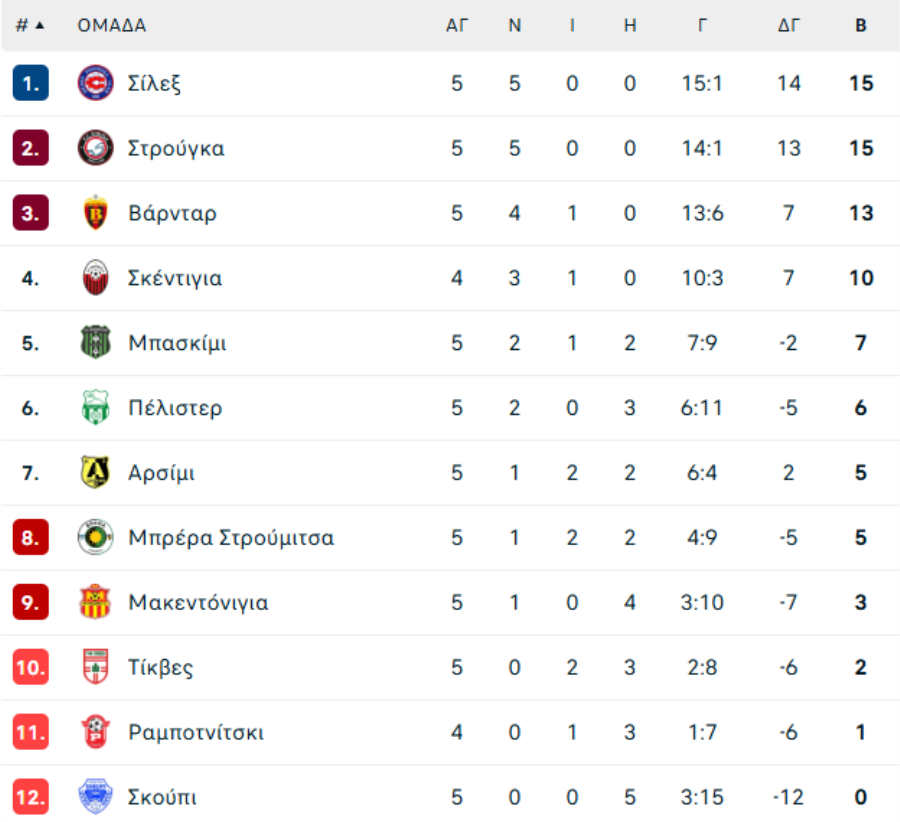Sort standings by Β points header

(x=860, y=25)
